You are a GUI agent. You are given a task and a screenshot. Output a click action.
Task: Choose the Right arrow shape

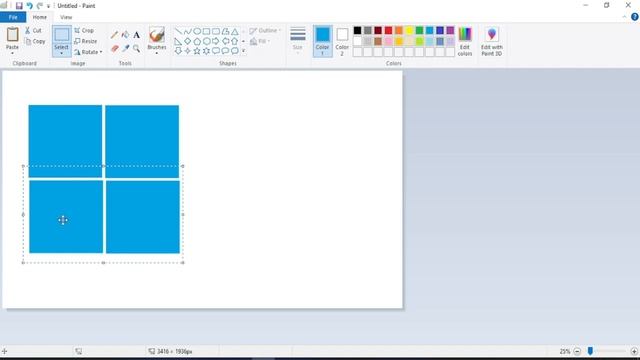(x=216, y=41)
